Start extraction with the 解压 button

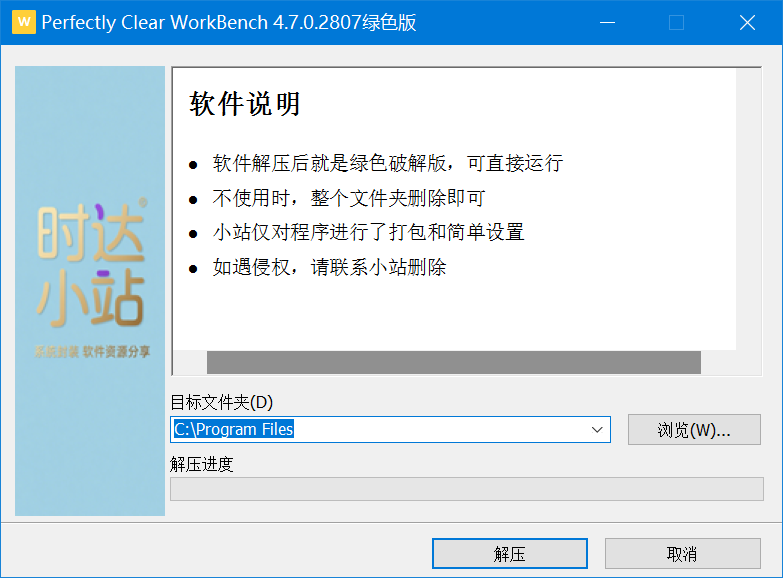coord(509,554)
